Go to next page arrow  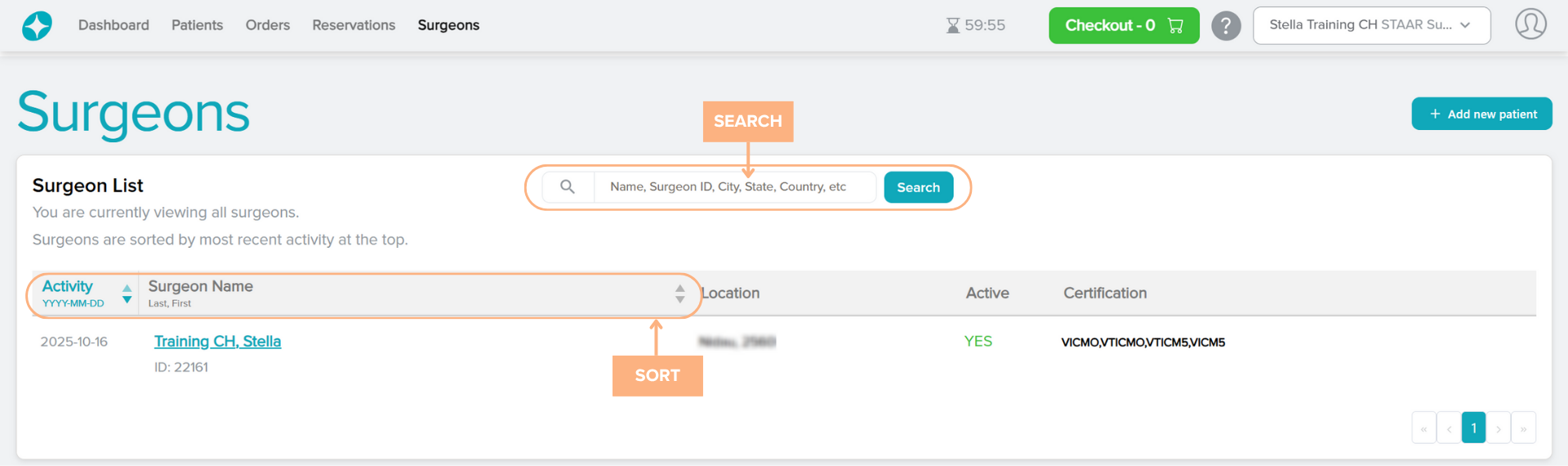pos(1499,428)
